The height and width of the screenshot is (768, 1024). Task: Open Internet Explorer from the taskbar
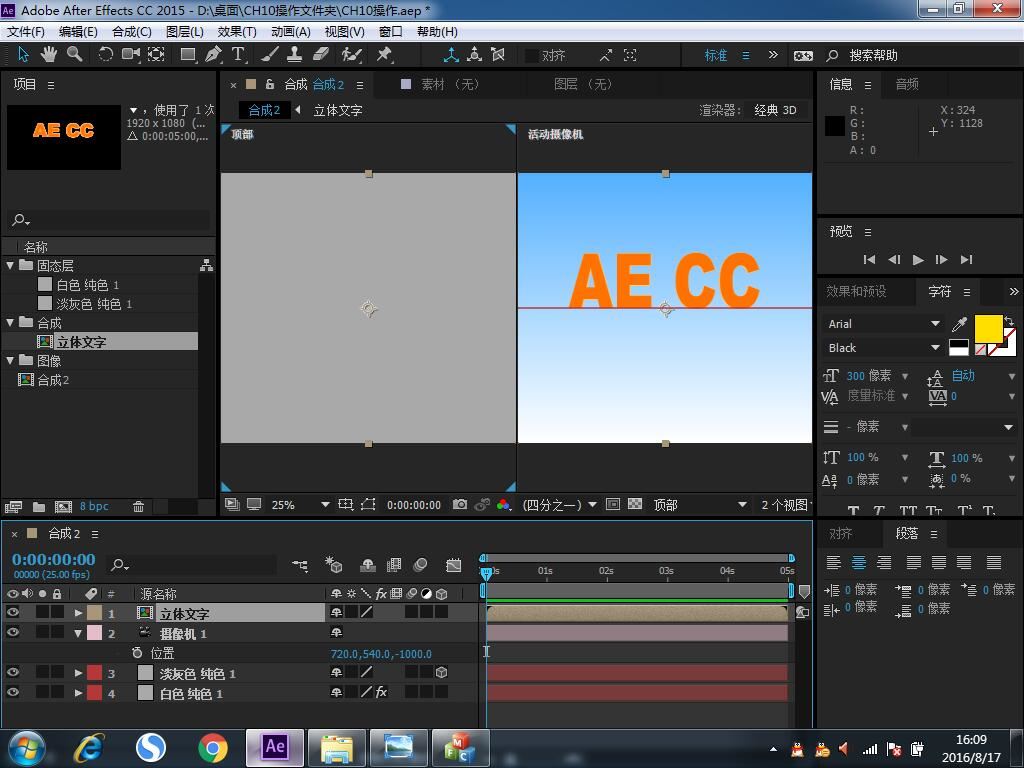click(x=89, y=748)
